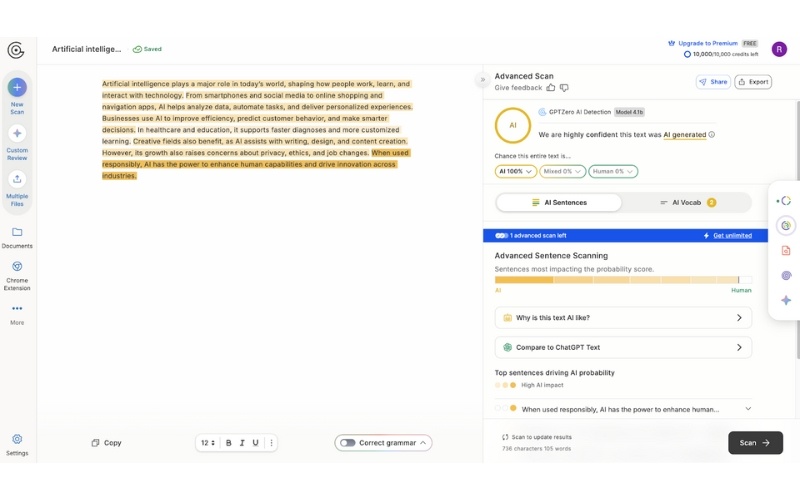Viewport: 800px width, 500px height.
Task: Open the font size 12 stepper
Action: pos(208,443)
